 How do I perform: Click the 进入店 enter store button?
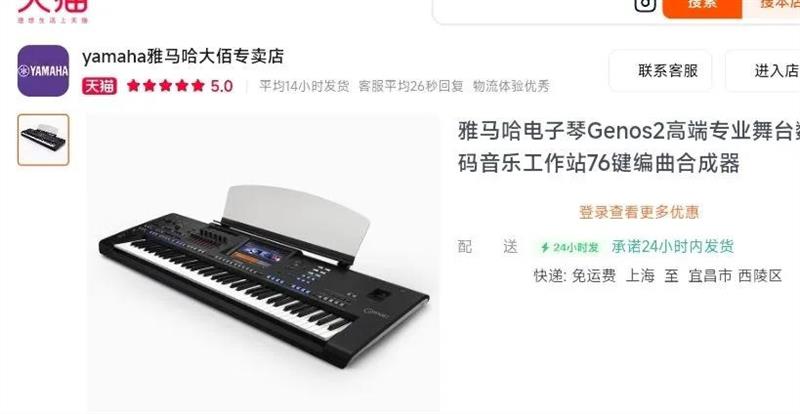(x=763, y=70)
